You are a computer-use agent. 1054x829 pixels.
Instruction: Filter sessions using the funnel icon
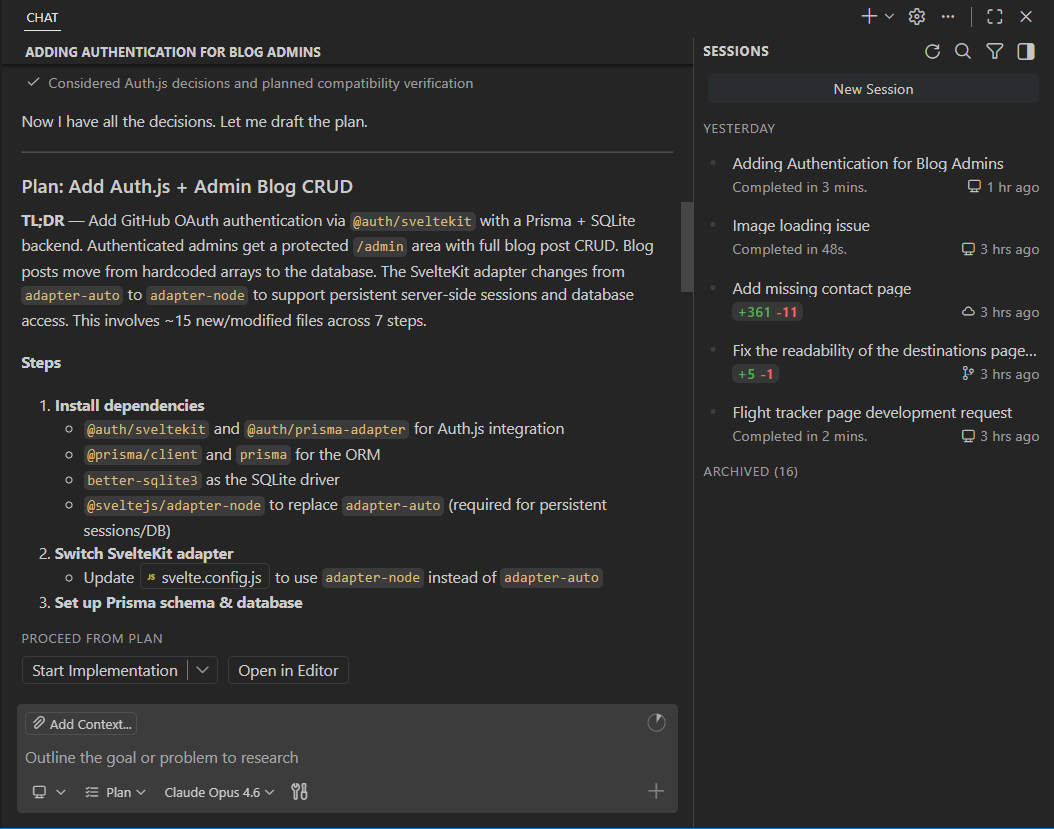coord(994,51)
